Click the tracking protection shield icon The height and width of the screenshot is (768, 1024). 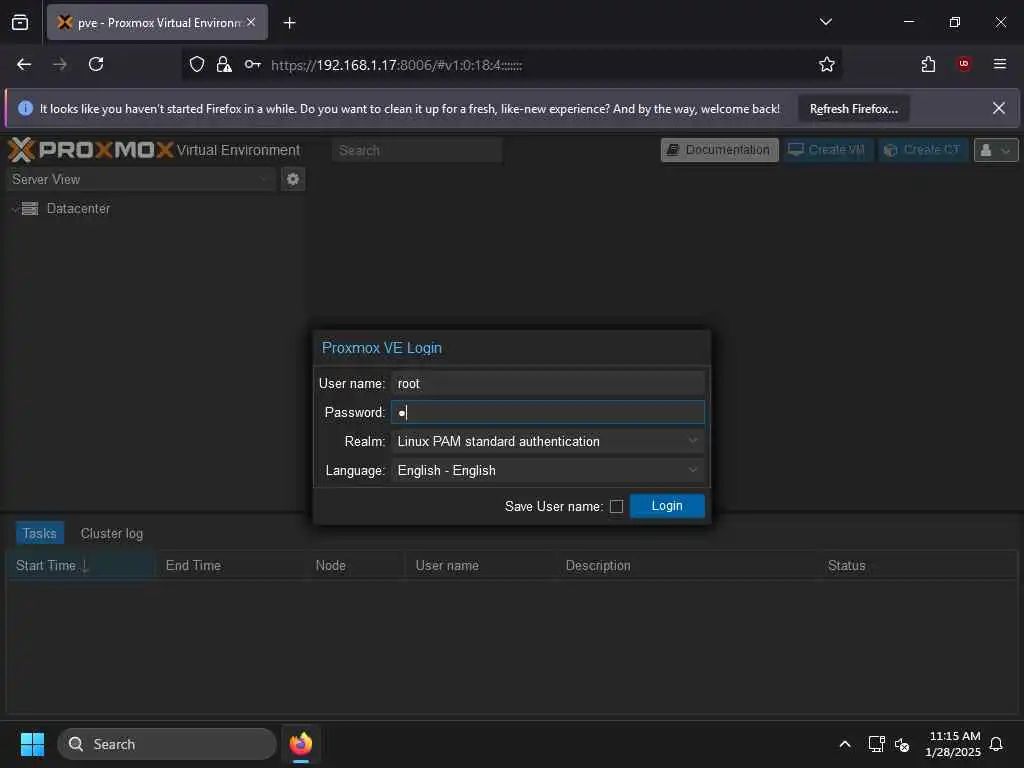pos(197,64)
